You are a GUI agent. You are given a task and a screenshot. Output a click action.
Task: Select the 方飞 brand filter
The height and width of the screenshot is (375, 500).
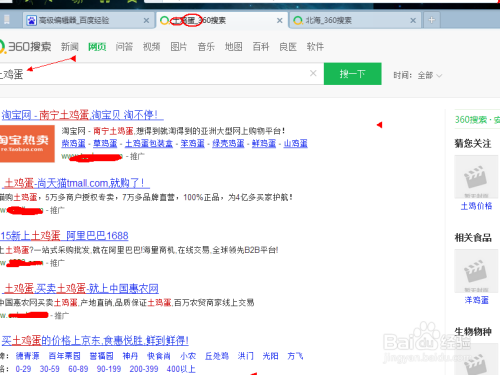pos(295,356)
